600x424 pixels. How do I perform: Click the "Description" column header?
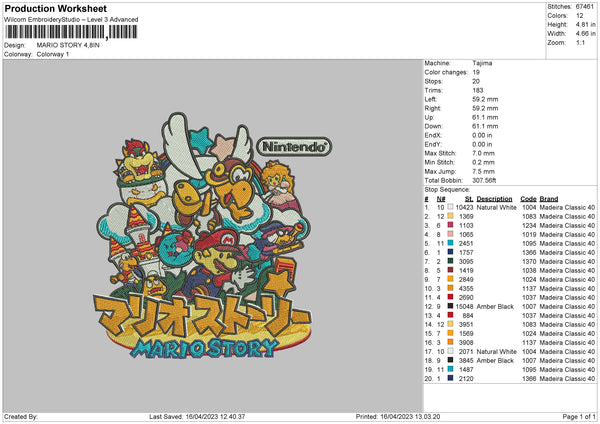[494, 199]
